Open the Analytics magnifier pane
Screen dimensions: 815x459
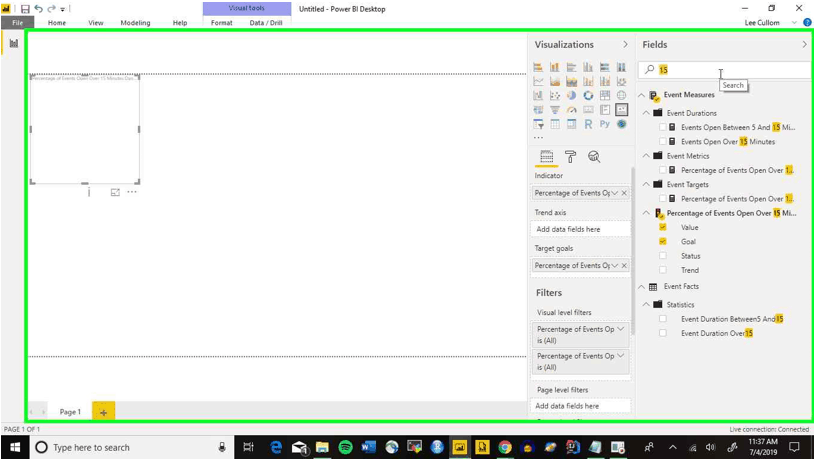click(594, 156)
